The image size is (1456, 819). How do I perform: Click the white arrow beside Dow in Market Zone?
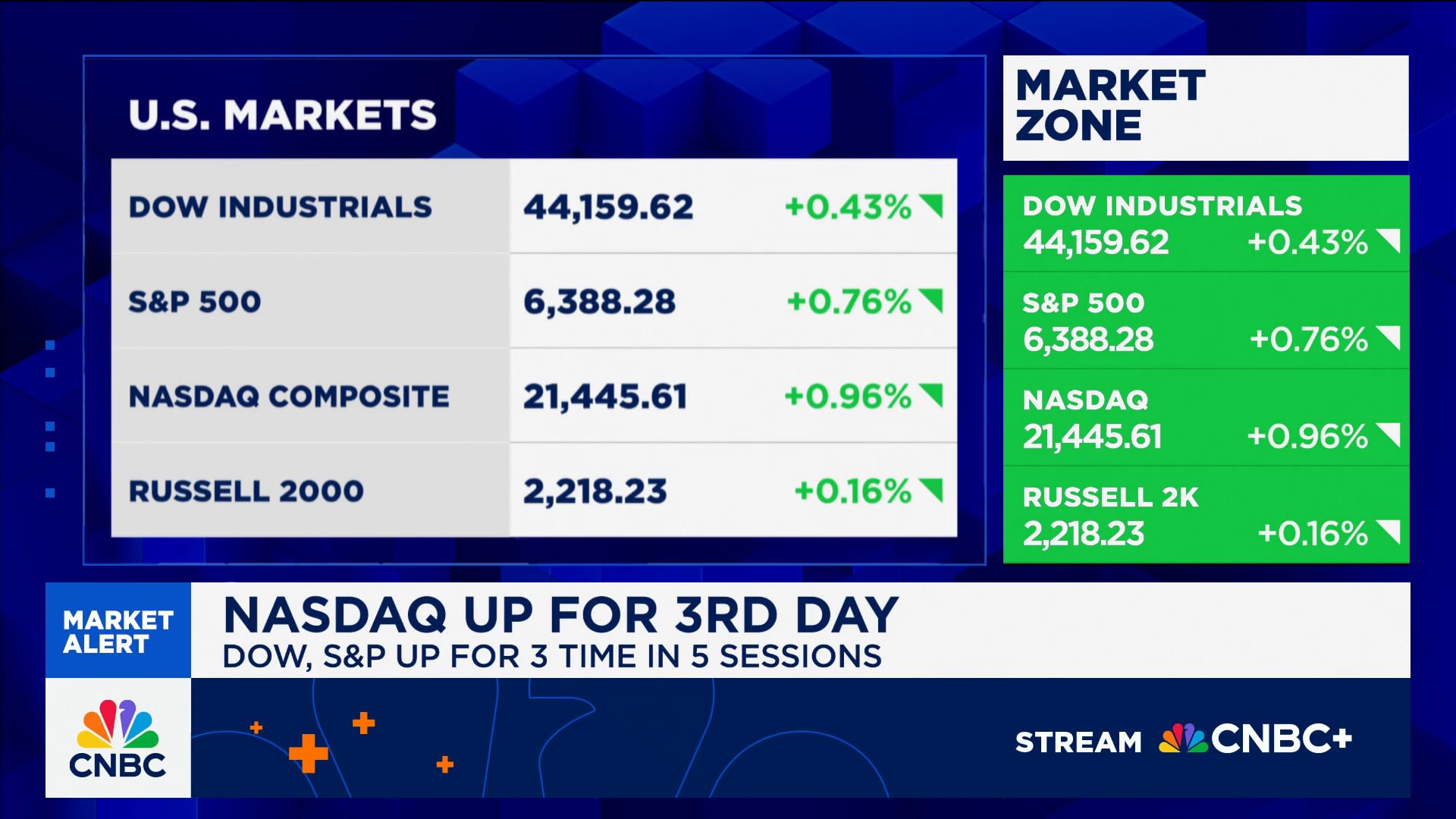(1388, 241)
